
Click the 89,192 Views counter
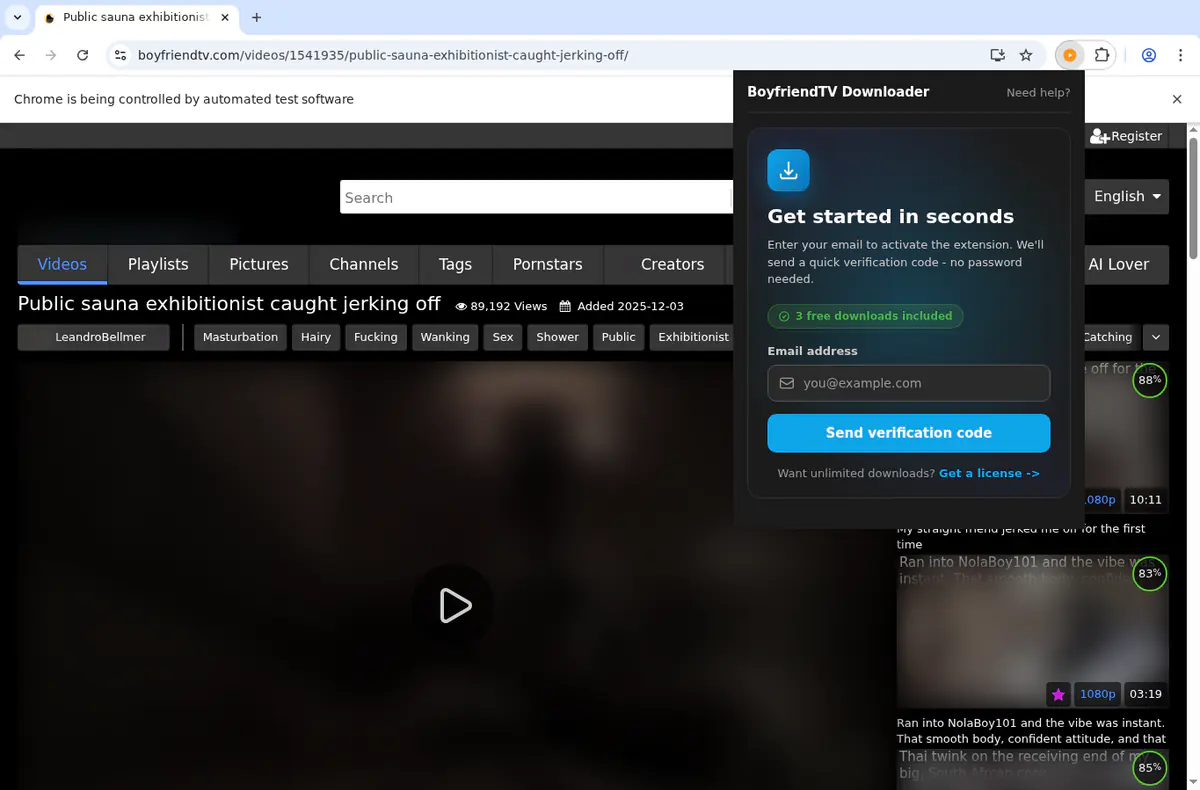(501, 306)
